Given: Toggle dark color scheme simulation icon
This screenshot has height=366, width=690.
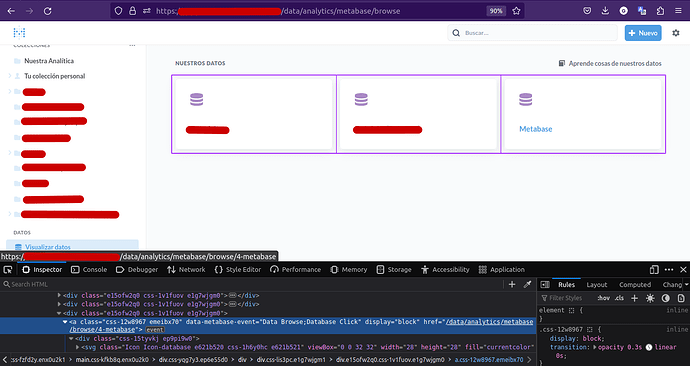Looking at the screenshot, I should [665, 298].
